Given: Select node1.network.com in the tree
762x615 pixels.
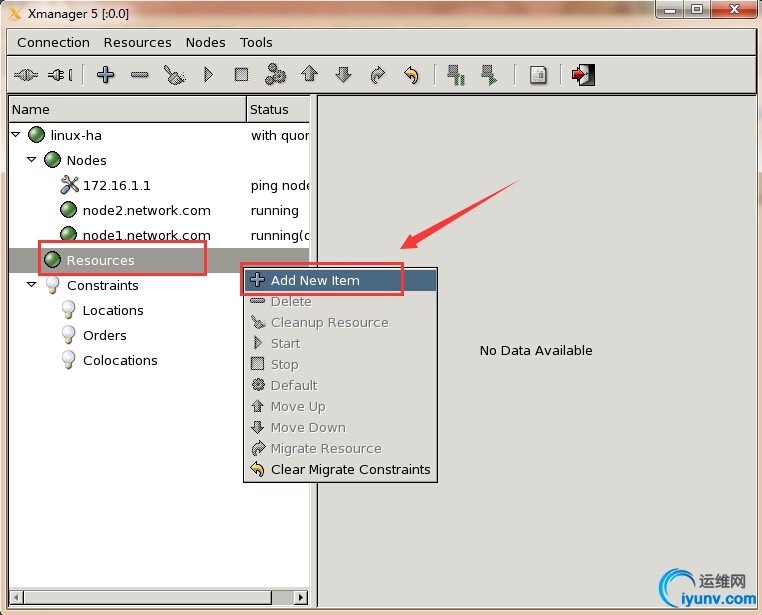Looking at the screenshot, I should point(146,236).
